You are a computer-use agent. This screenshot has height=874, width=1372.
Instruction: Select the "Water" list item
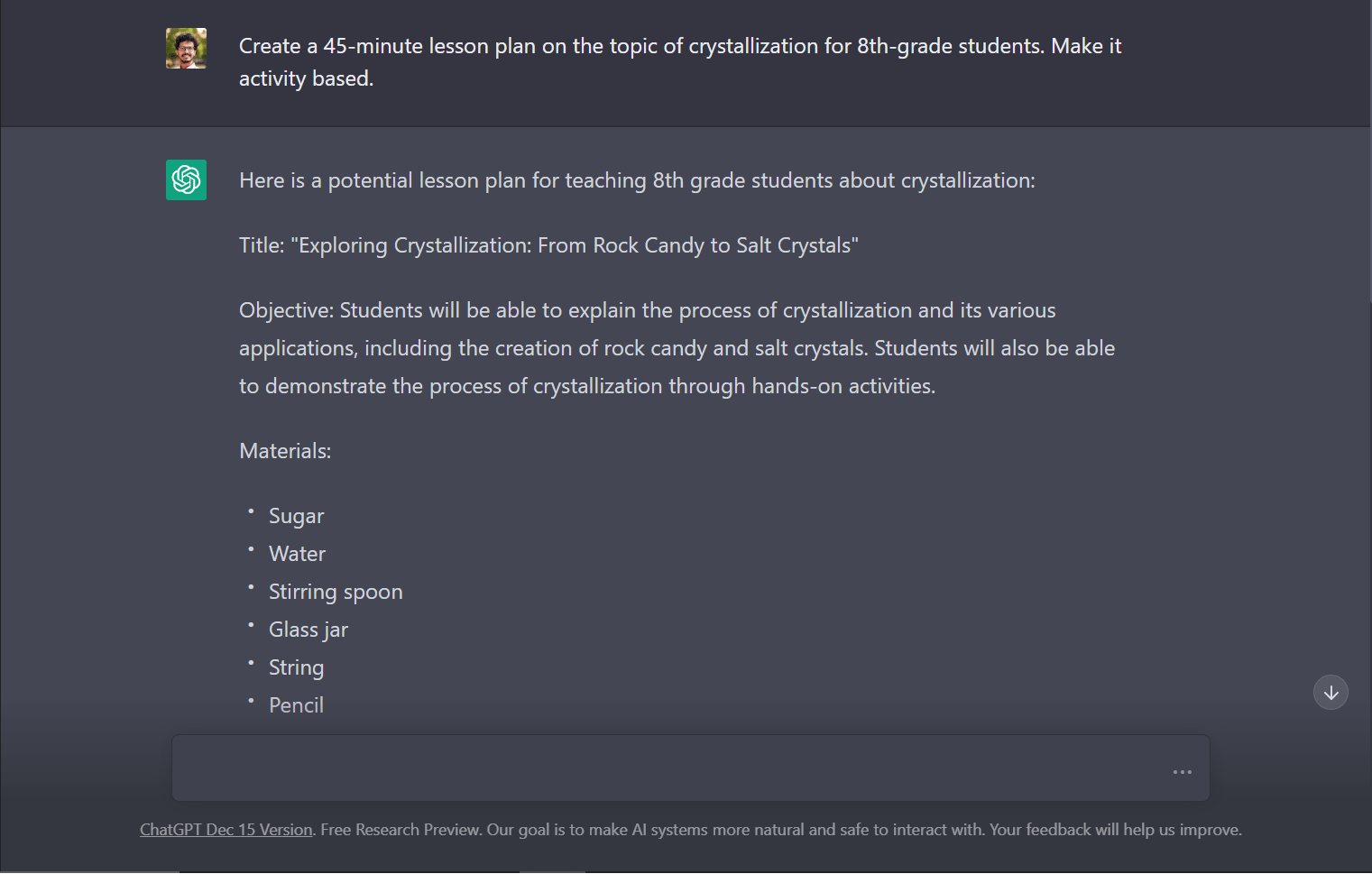pyautogui.click(x=297, y=554)
